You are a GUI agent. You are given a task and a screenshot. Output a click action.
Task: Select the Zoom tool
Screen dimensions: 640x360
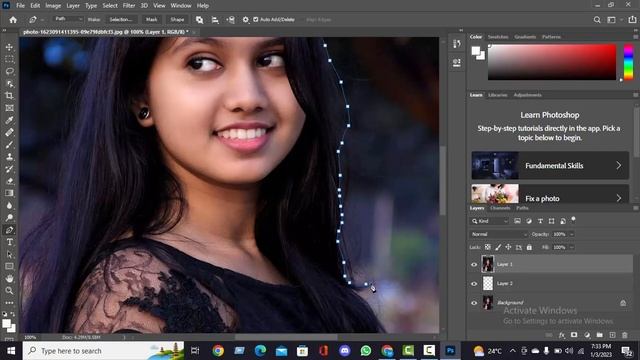[9, 291]
